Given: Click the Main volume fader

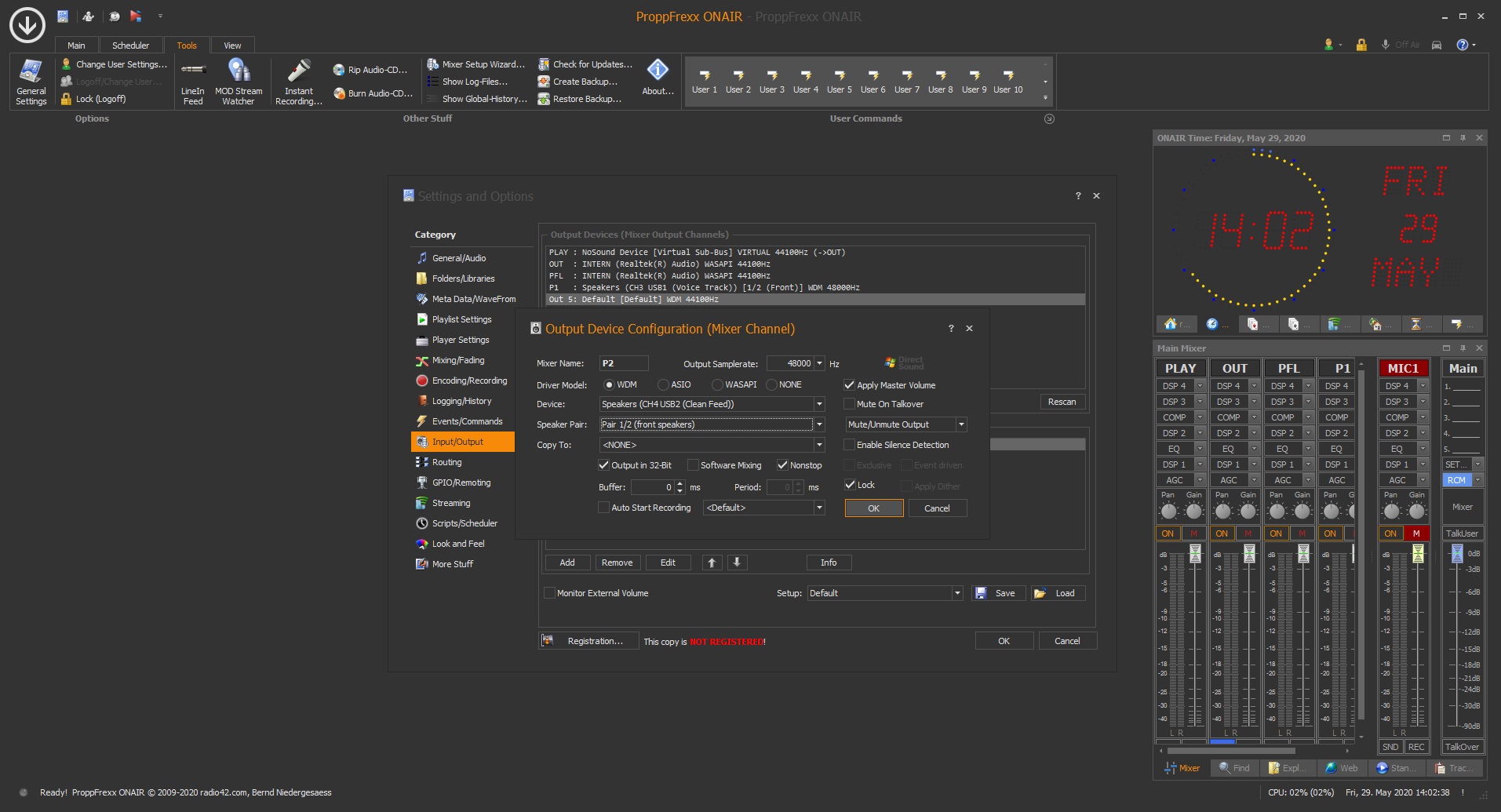Looking at the screenshot, I should 1457,555.
